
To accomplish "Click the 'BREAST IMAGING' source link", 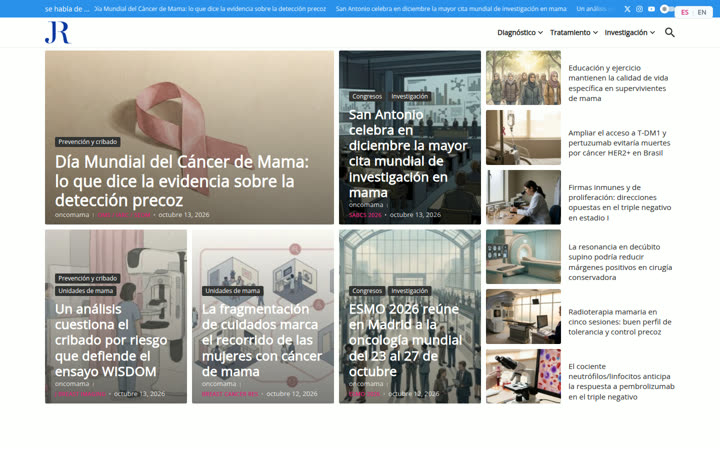I will [80, 394].
